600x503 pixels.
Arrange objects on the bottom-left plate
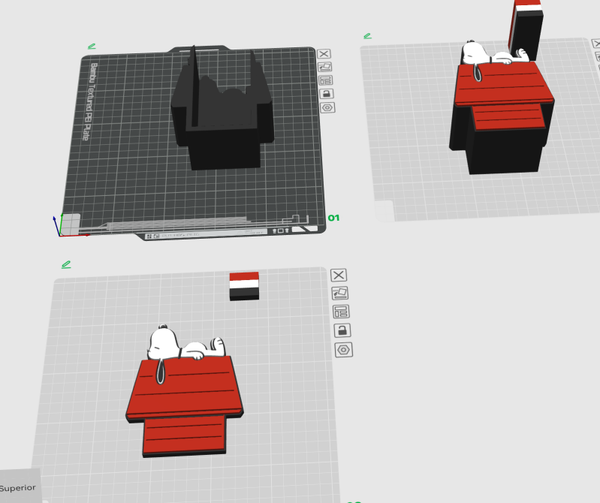[x=341, y=312]
